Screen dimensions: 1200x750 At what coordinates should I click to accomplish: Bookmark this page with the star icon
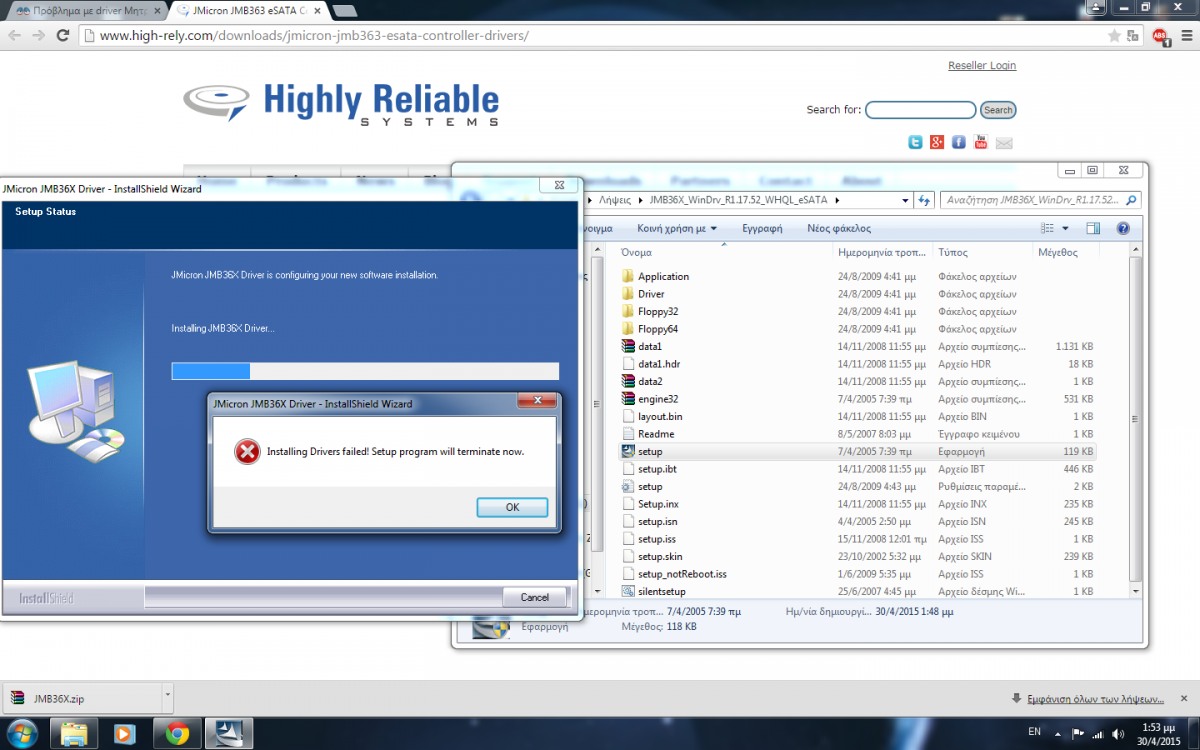[1114, 35]
